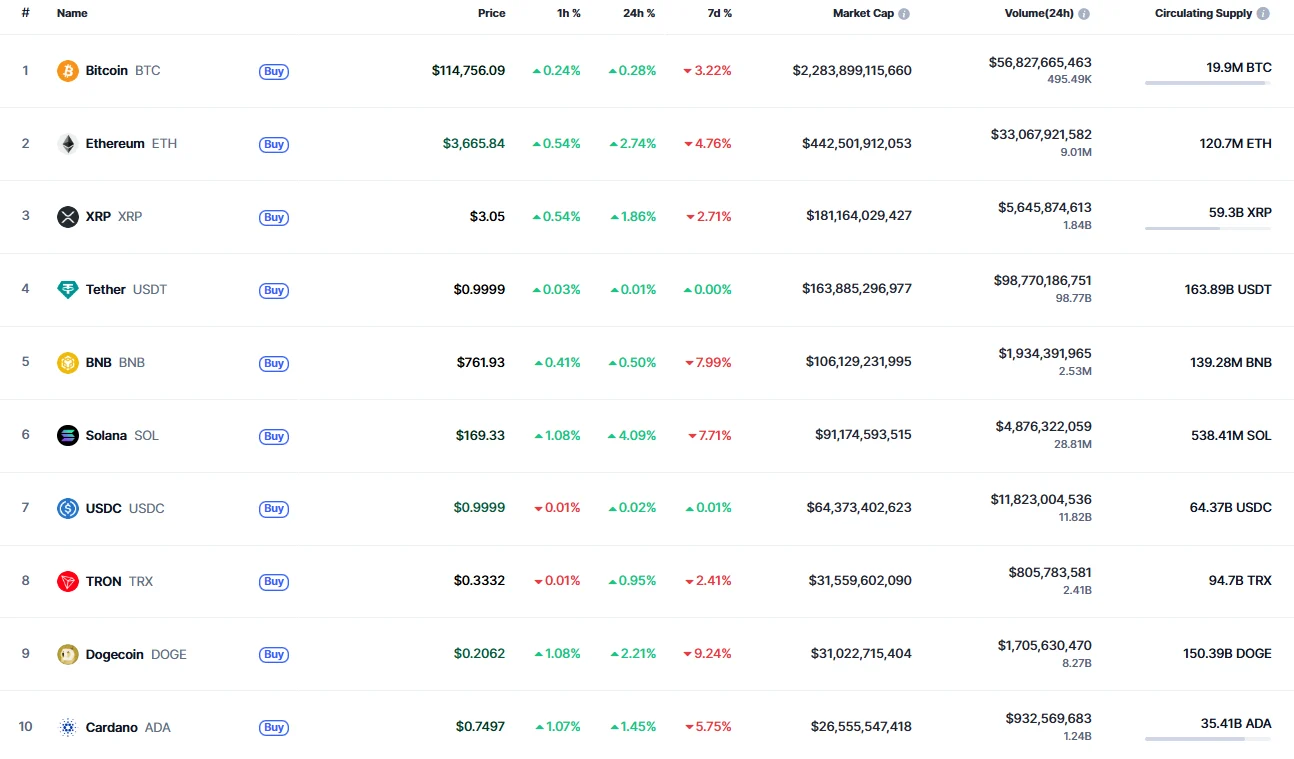Click the Tether logo icon
Screen dimensions: 1294x759
68,290
